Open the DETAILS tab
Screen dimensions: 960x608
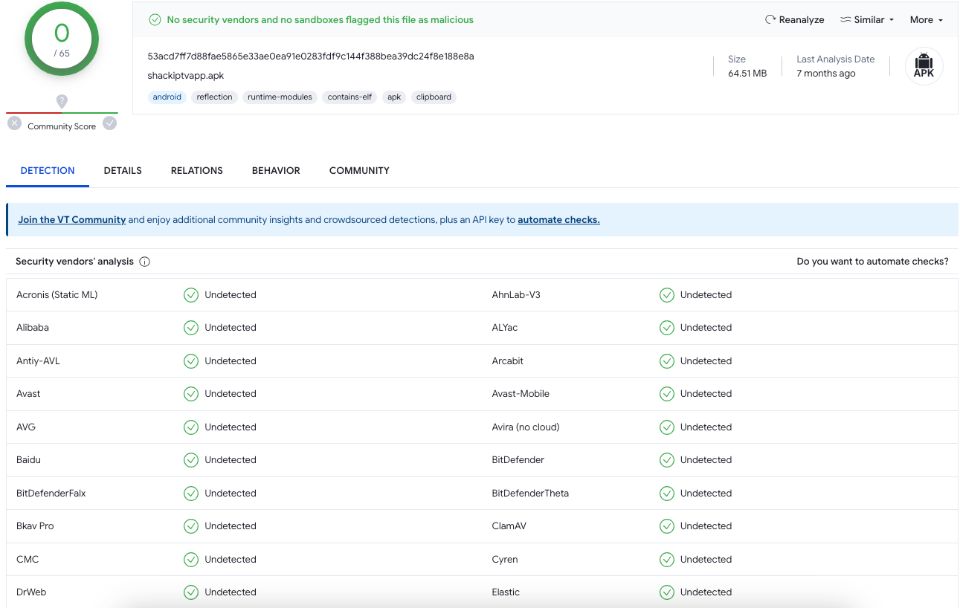coord(122,170)
